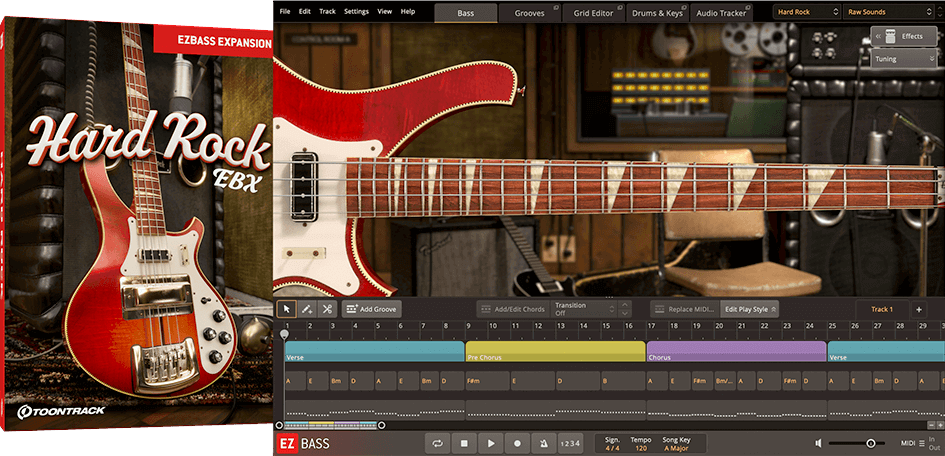This screenshot has width=945, height=456.
Task: Toggle loop playback in transport
Action: [x=437, y=443]
